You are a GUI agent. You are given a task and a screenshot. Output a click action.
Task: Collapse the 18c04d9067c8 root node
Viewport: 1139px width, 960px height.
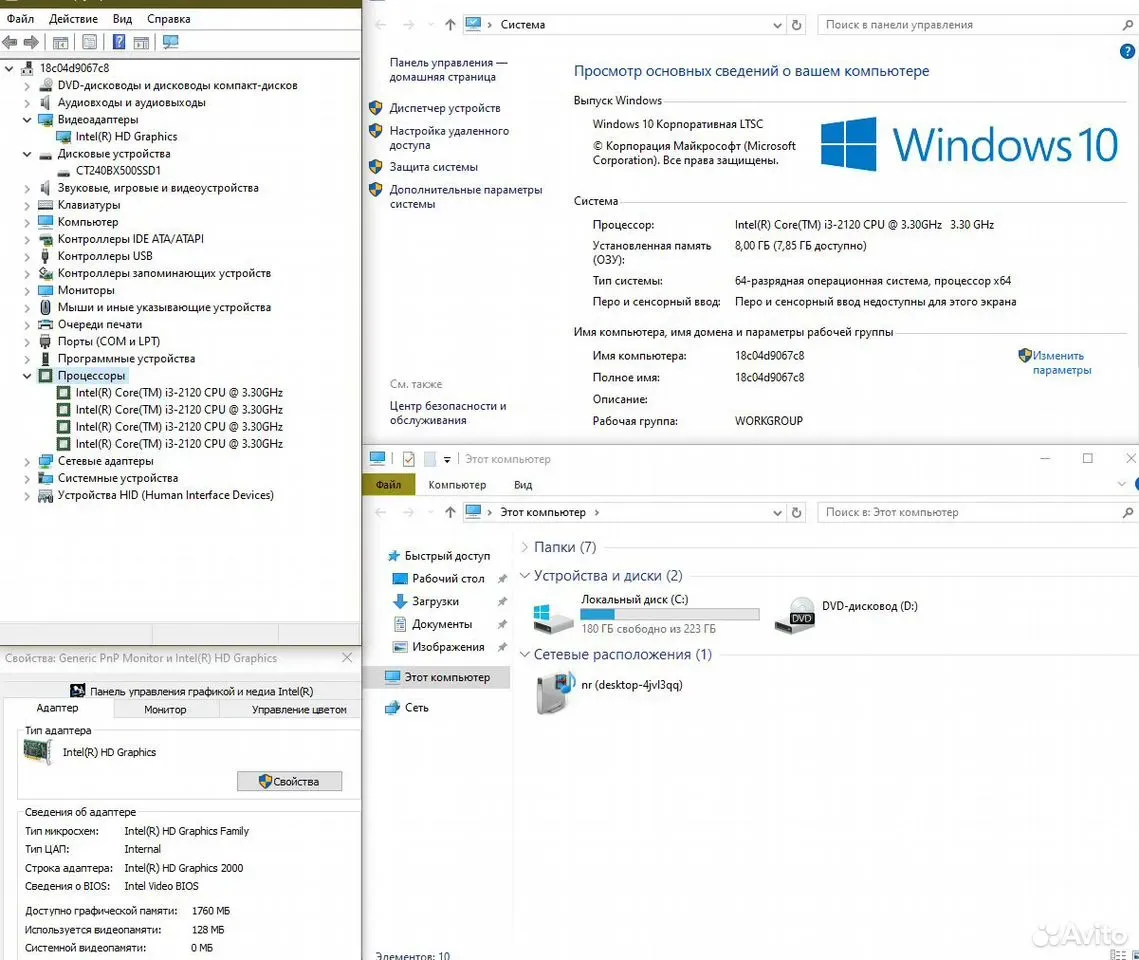click(x=9, y=68)
